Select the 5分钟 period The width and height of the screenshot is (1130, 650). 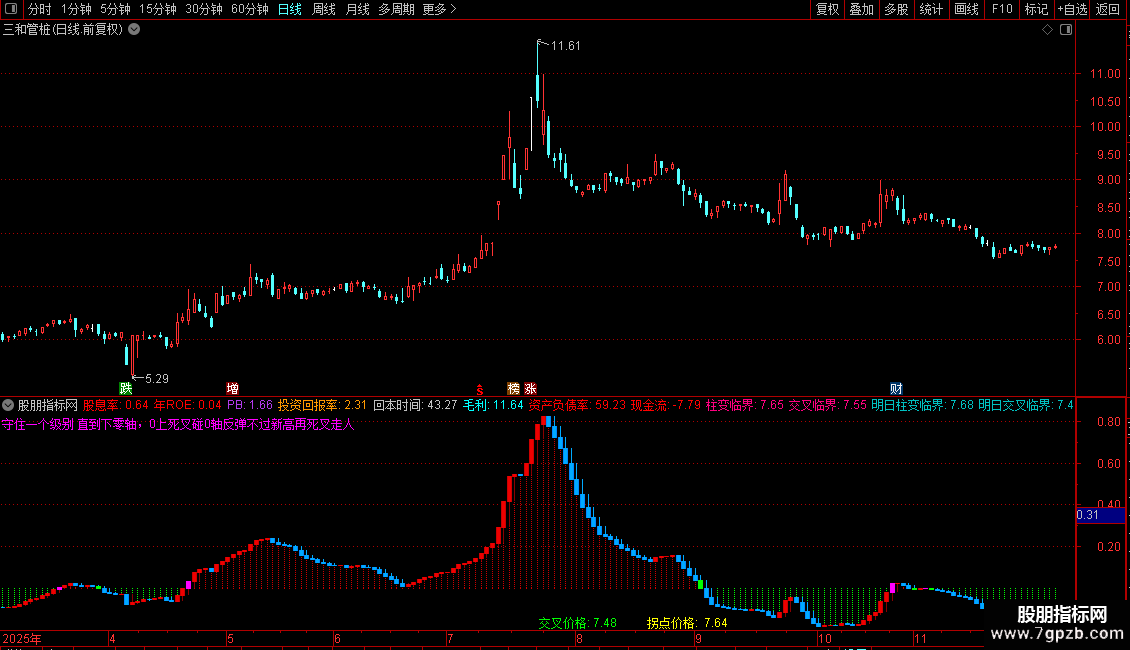pyautogui.click(x=115, y=9)
